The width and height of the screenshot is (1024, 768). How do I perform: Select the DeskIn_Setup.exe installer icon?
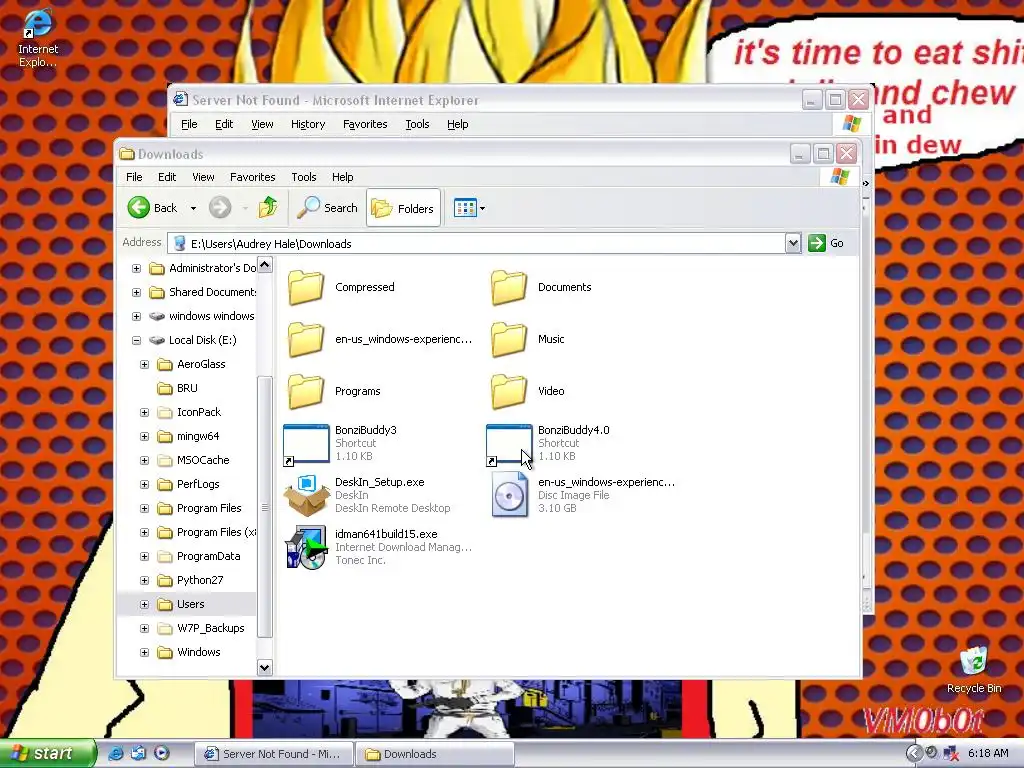(x=306, y=496)
